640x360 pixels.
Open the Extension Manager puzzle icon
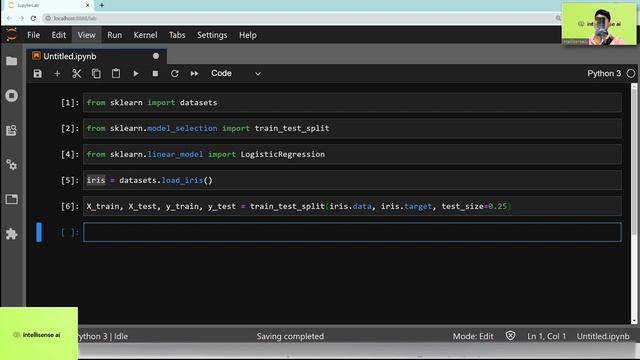point(12,234)
